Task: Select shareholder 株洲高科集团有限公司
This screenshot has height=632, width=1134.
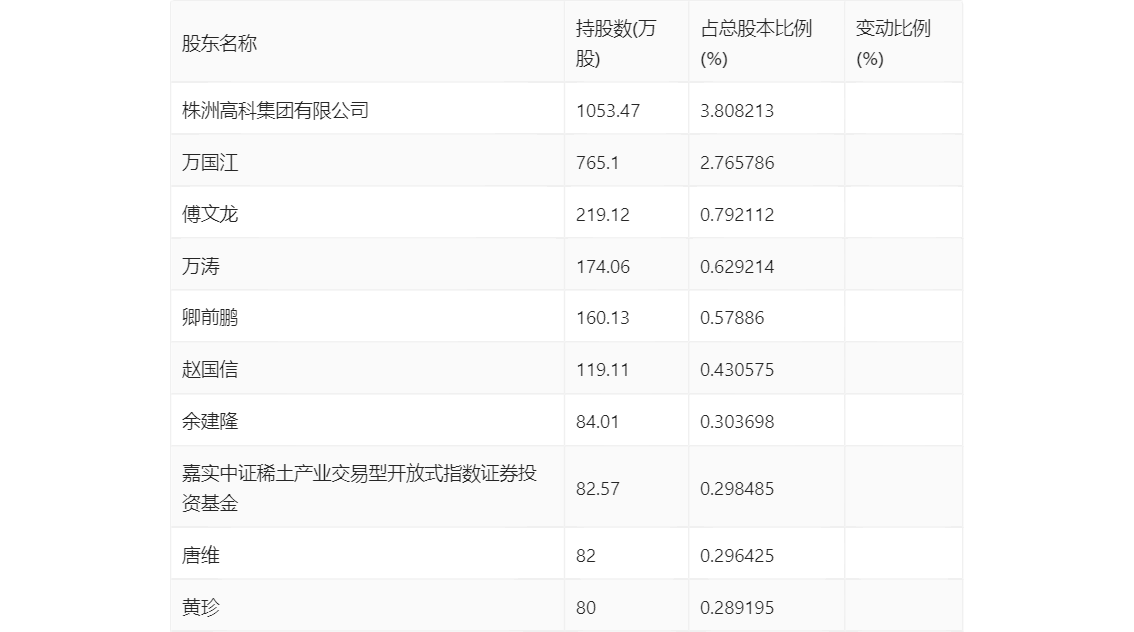Action: [276, 111]
